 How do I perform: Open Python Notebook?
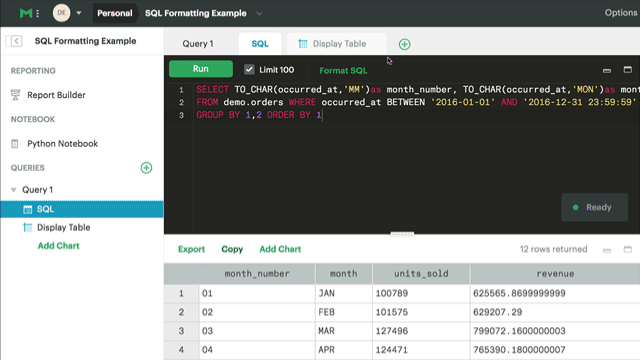point(62,144)
